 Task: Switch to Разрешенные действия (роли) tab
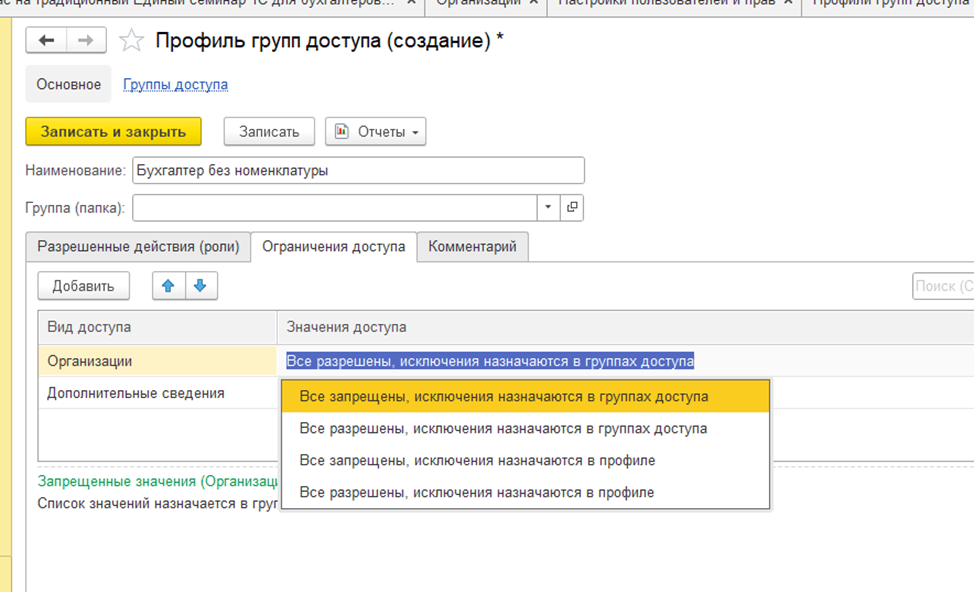[138, 247]
